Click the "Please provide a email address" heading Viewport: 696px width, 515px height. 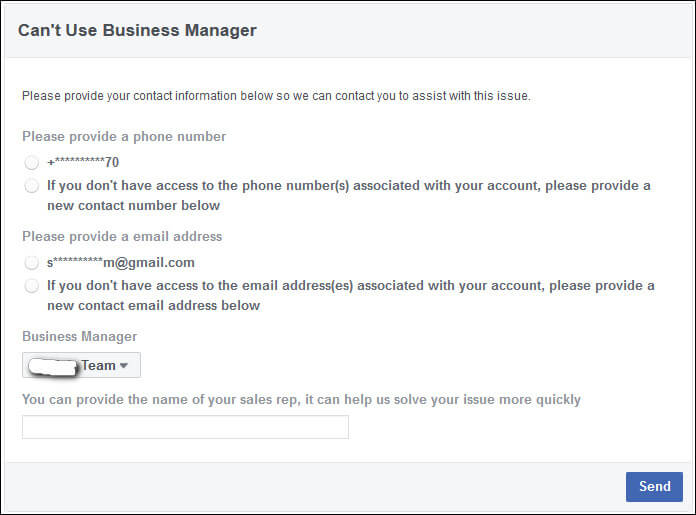click(x=122, y=237)
